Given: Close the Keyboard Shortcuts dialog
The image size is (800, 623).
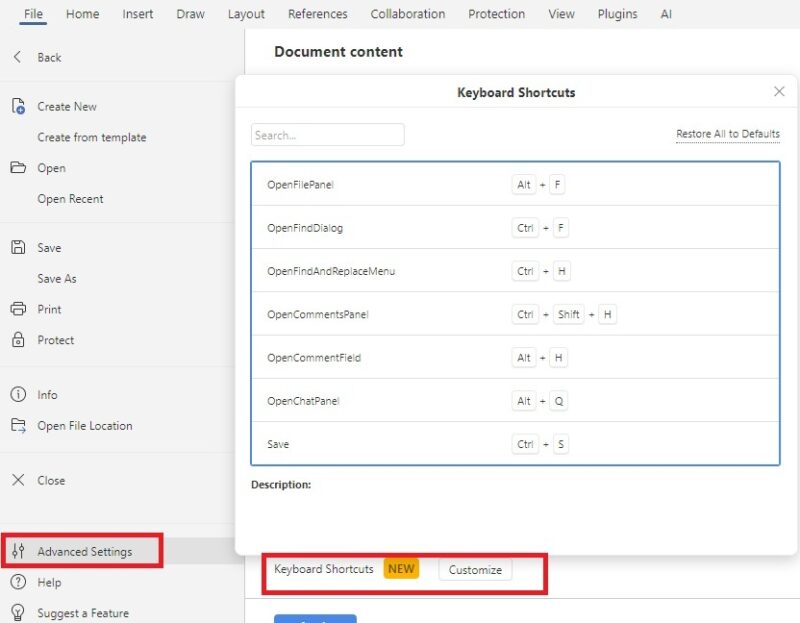Looking at the screenshot, I should click(x=779, y=92).
